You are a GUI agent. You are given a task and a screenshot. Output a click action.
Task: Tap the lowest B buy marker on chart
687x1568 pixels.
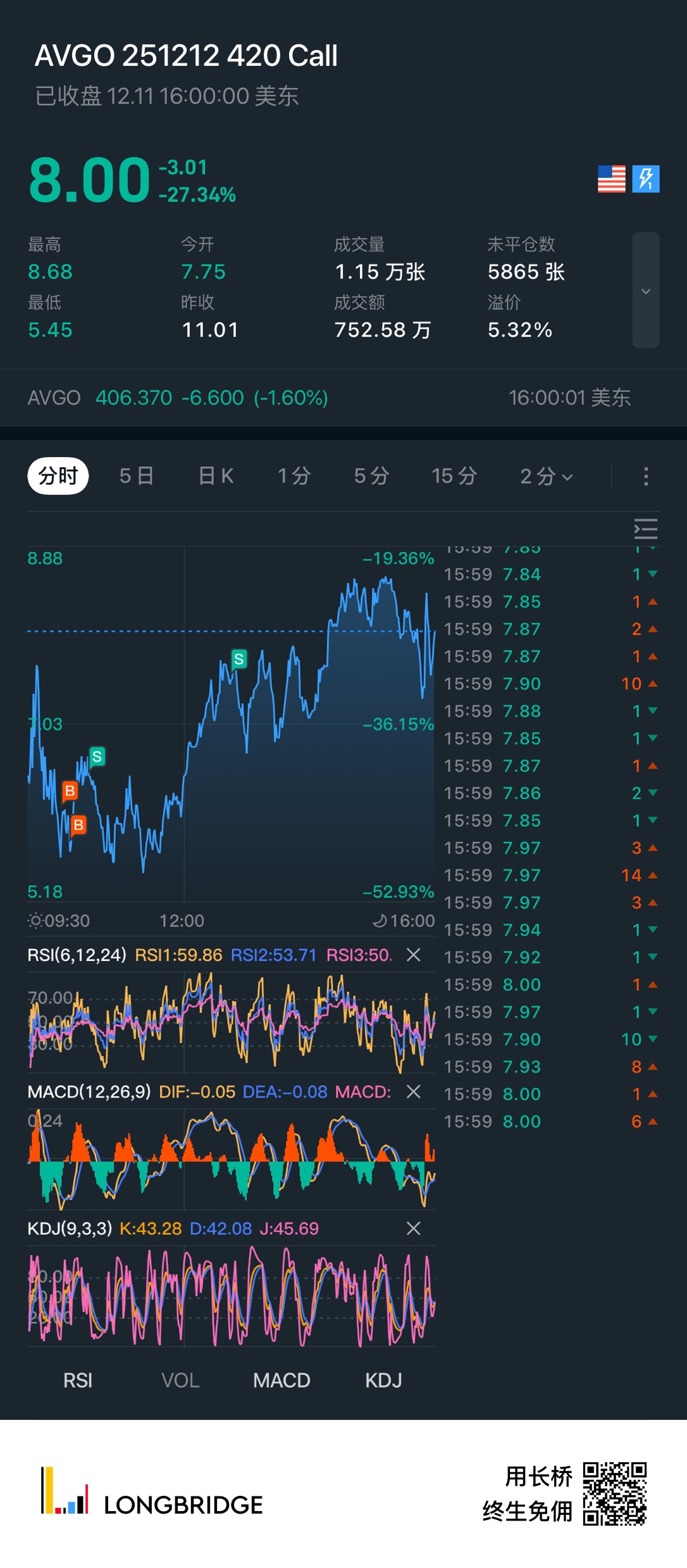coord(78,825)
